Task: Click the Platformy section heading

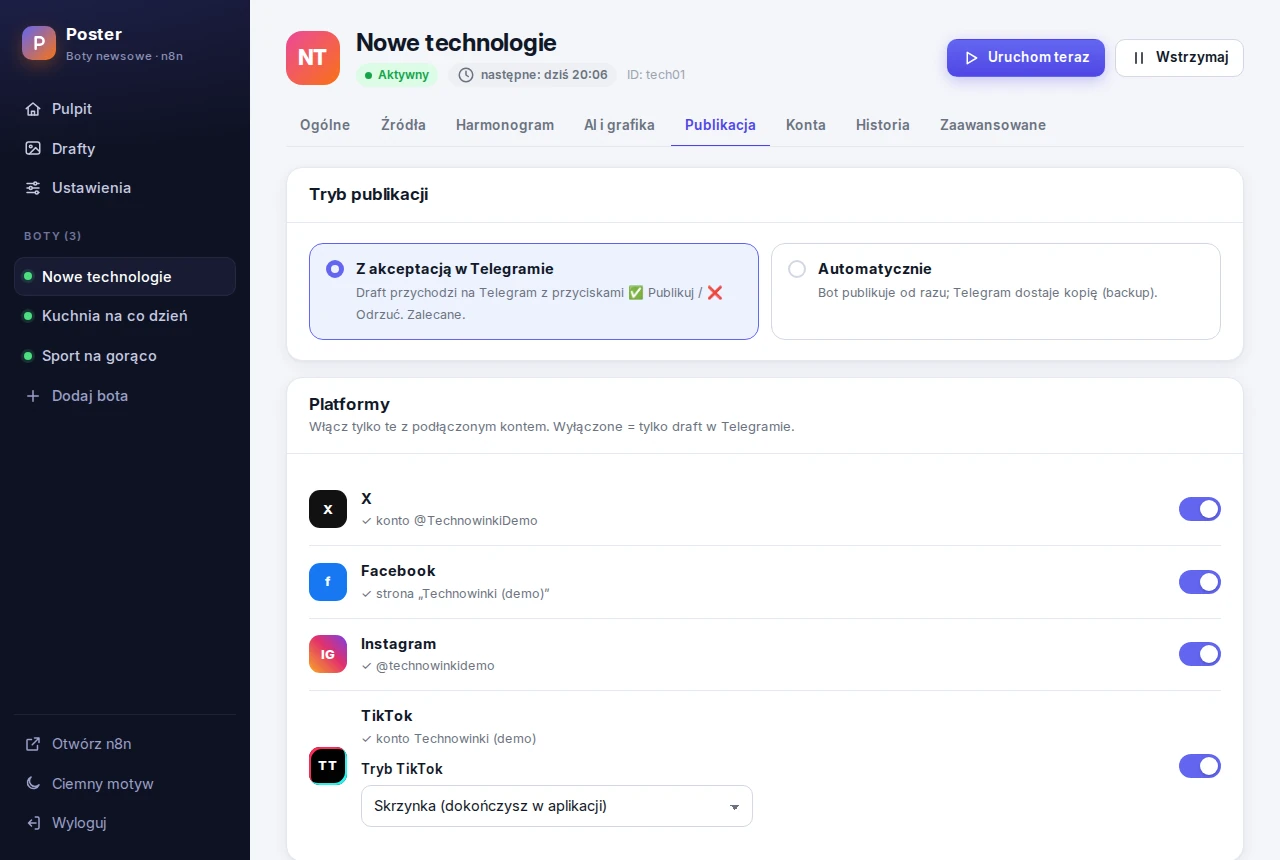Action: (x=349, y=404)
